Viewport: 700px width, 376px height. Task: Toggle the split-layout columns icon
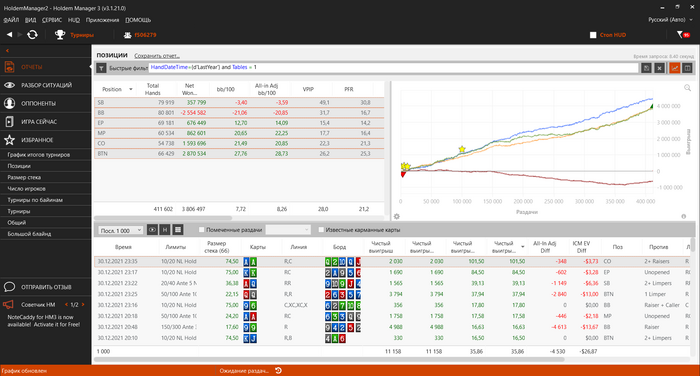coord(688,68)
